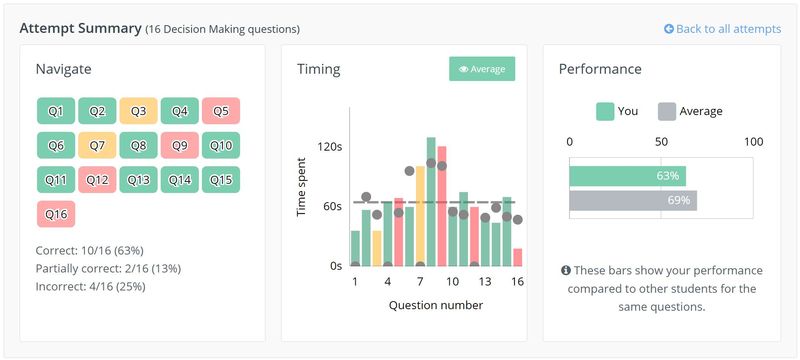Click the gray Average legend swatch
This screenshot has width=800, height=360.
point(667,111)
